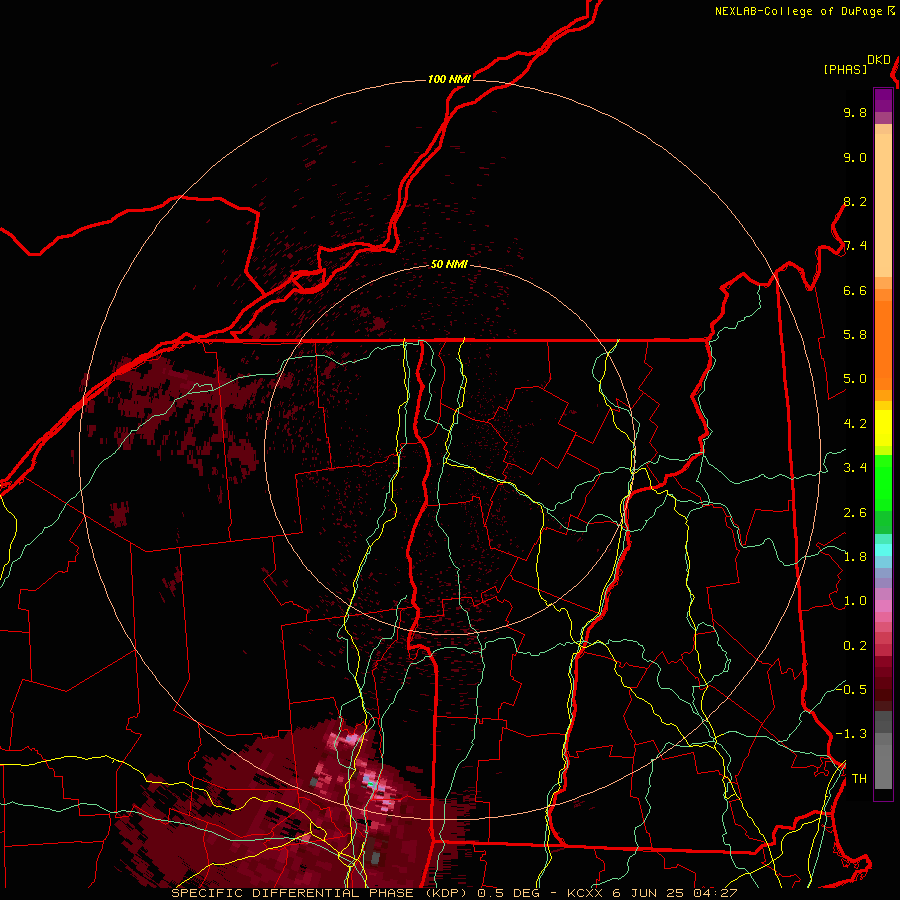Click the bright green band on the color bar
This screenshot has height=900, width=900.
pyautogui.click(x=883, y=483)
